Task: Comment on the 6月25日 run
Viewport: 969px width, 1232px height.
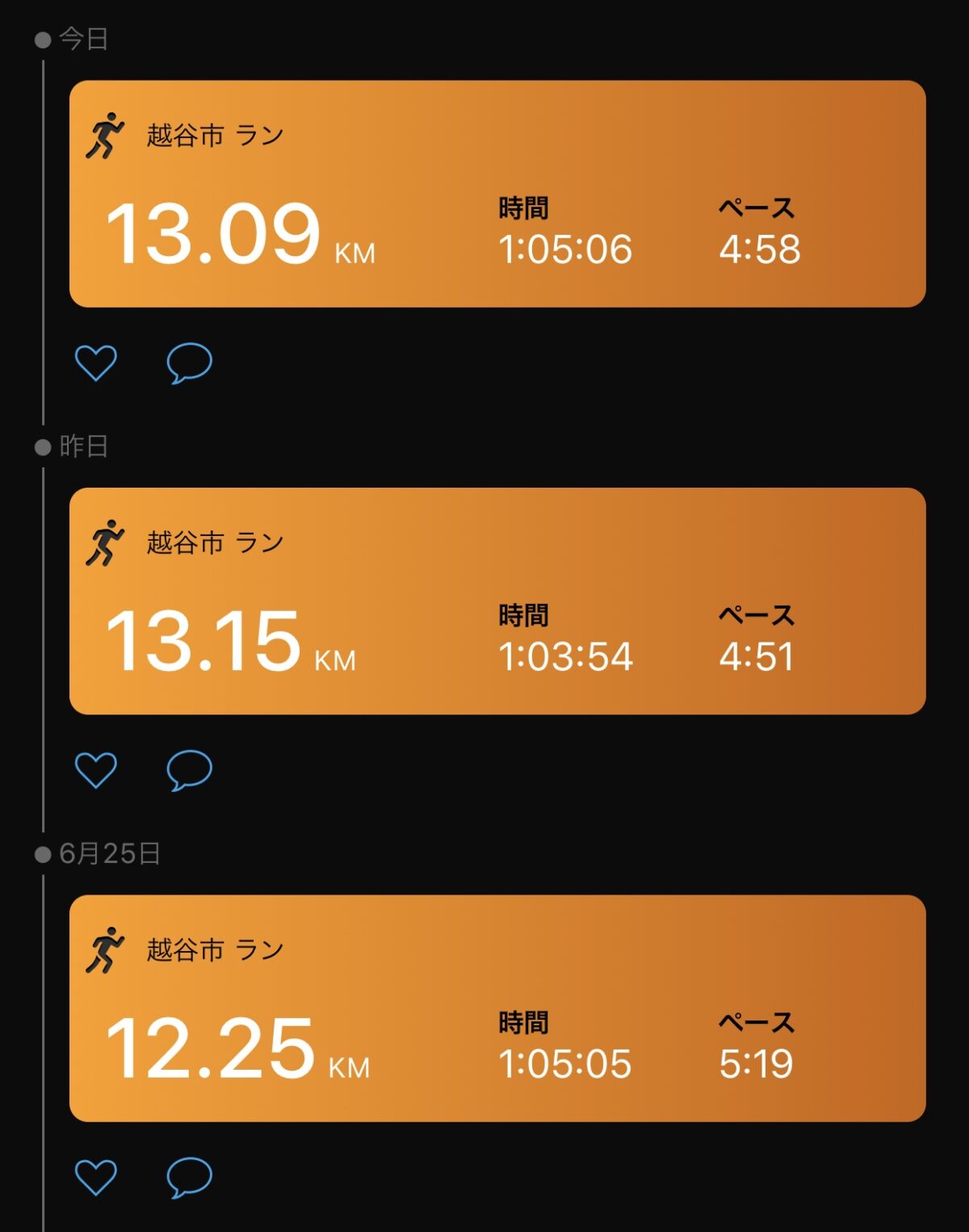Action: coord(189,1176)
